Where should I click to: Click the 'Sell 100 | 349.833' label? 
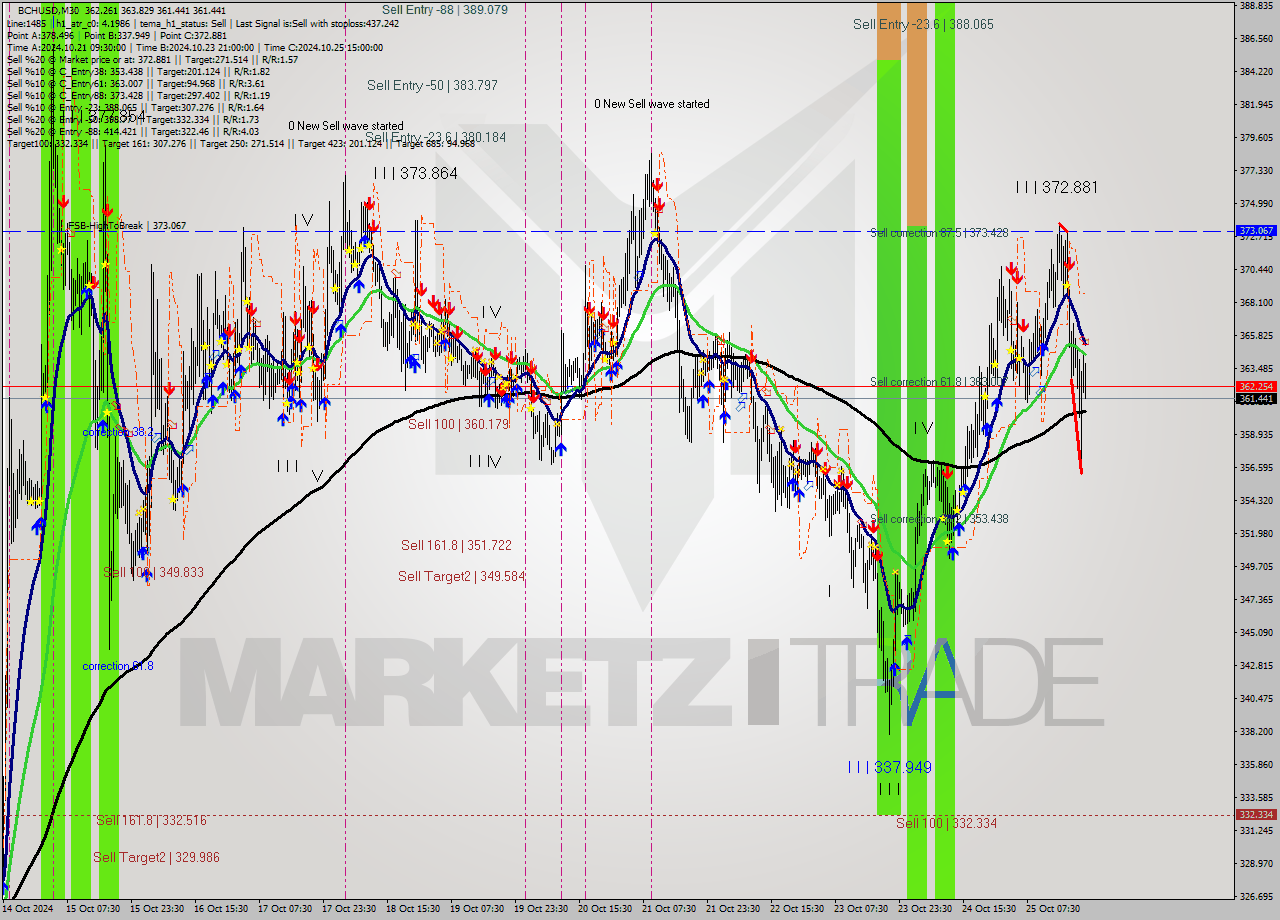pos(153,572)
